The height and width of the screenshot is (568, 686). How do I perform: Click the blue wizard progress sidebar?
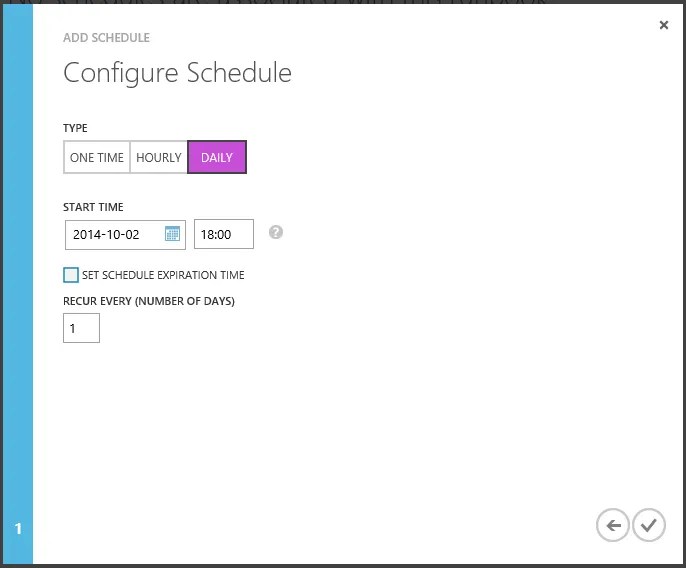point(18,284)
